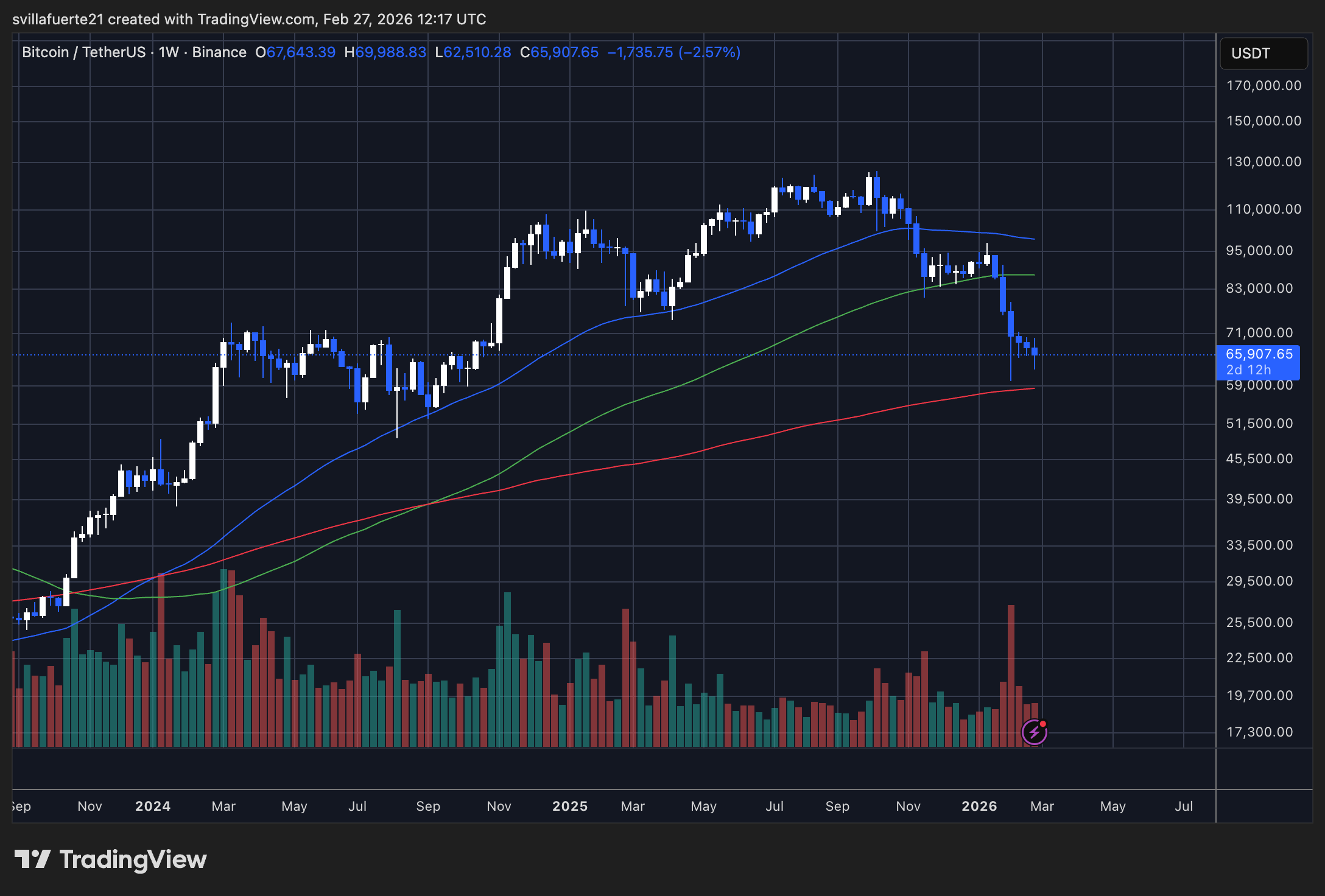Click the Binance exchange label
The width and height of the screenshot is (1325, 896).
[x=219, y=52]
